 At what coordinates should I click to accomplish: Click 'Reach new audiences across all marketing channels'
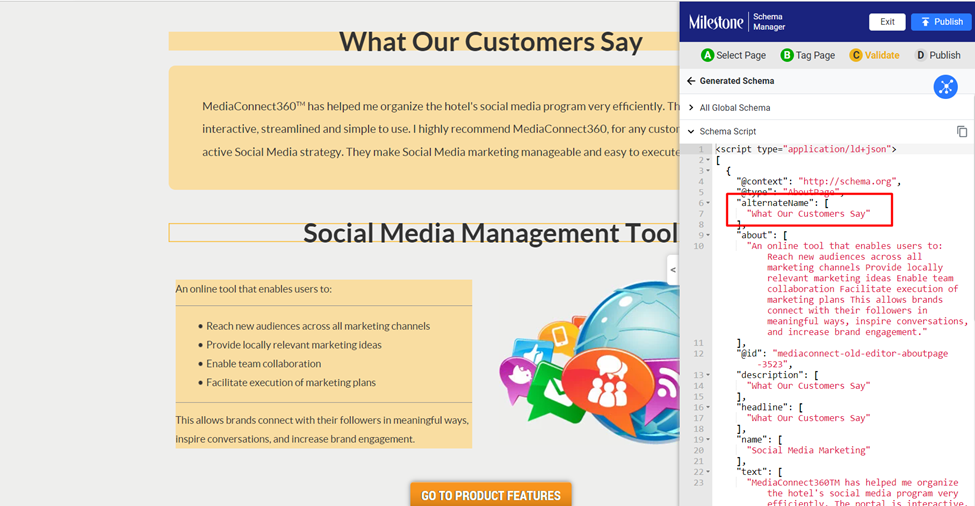tap(318, 326)
